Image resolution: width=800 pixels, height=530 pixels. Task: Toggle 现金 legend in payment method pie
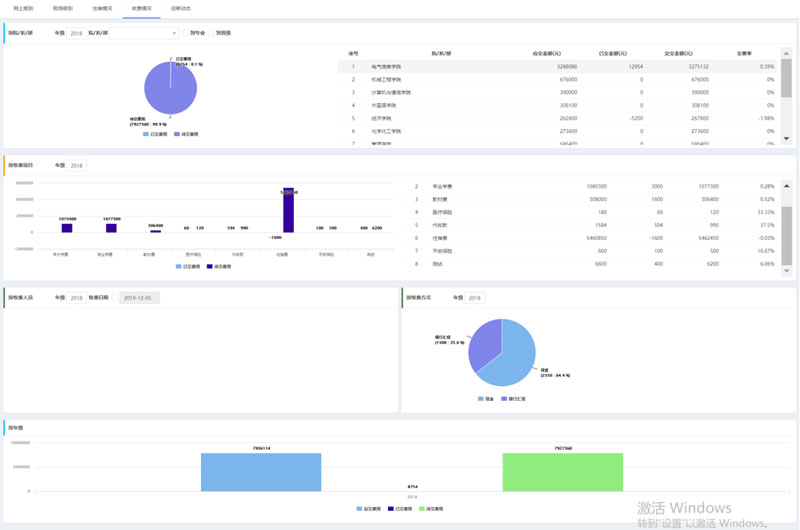pos(485,398)
